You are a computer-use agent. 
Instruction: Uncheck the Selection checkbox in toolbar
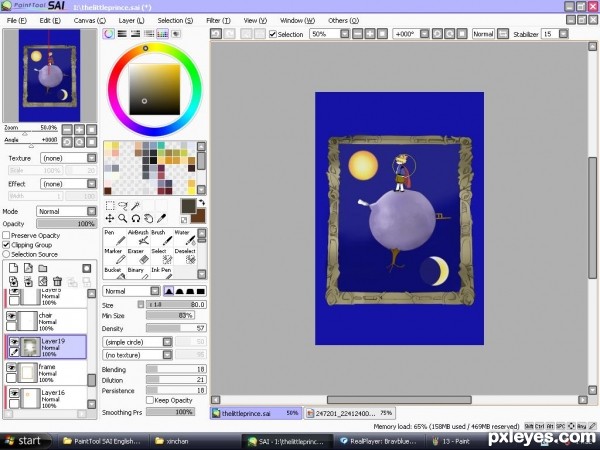tap(272, 34)
